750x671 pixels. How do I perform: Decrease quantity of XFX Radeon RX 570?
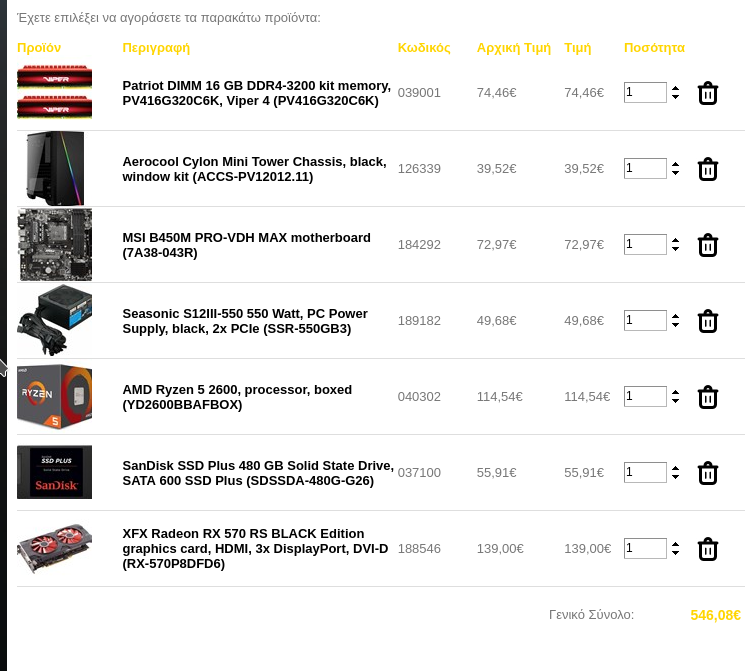click(675, 553)
